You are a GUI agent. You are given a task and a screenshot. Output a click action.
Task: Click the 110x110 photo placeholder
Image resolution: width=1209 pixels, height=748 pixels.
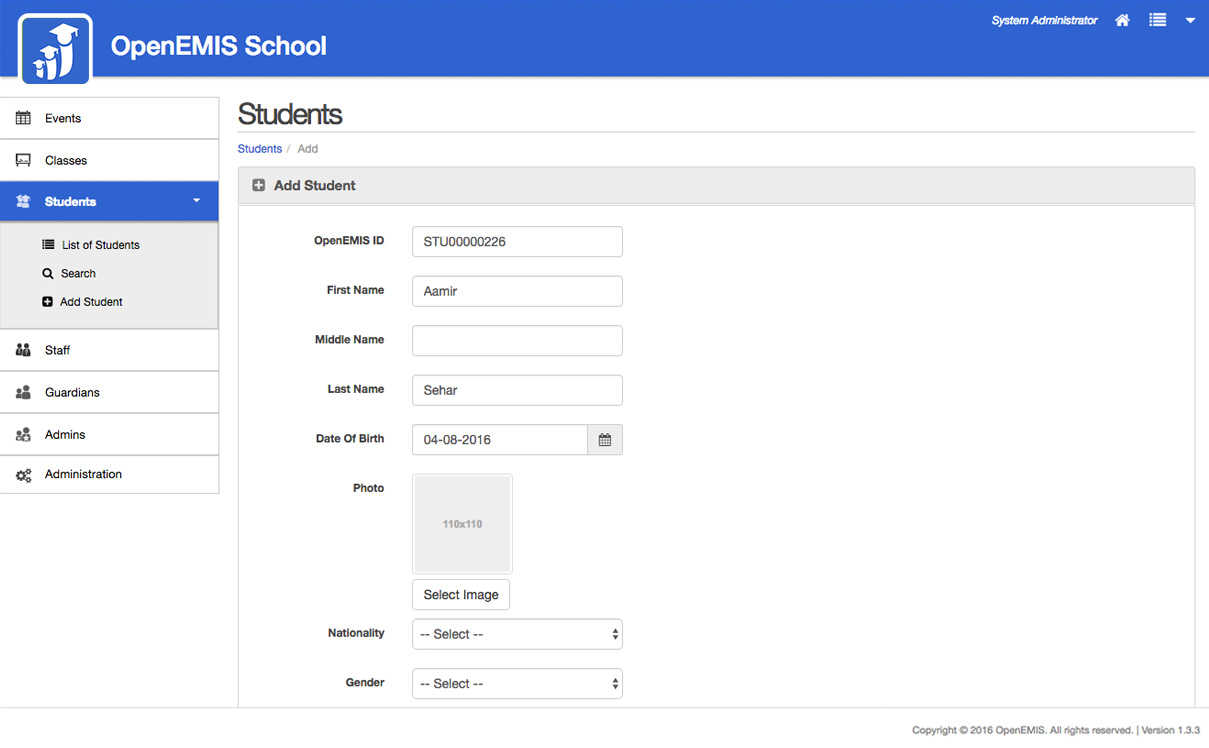pyautogui.click(x=462, y=524)
